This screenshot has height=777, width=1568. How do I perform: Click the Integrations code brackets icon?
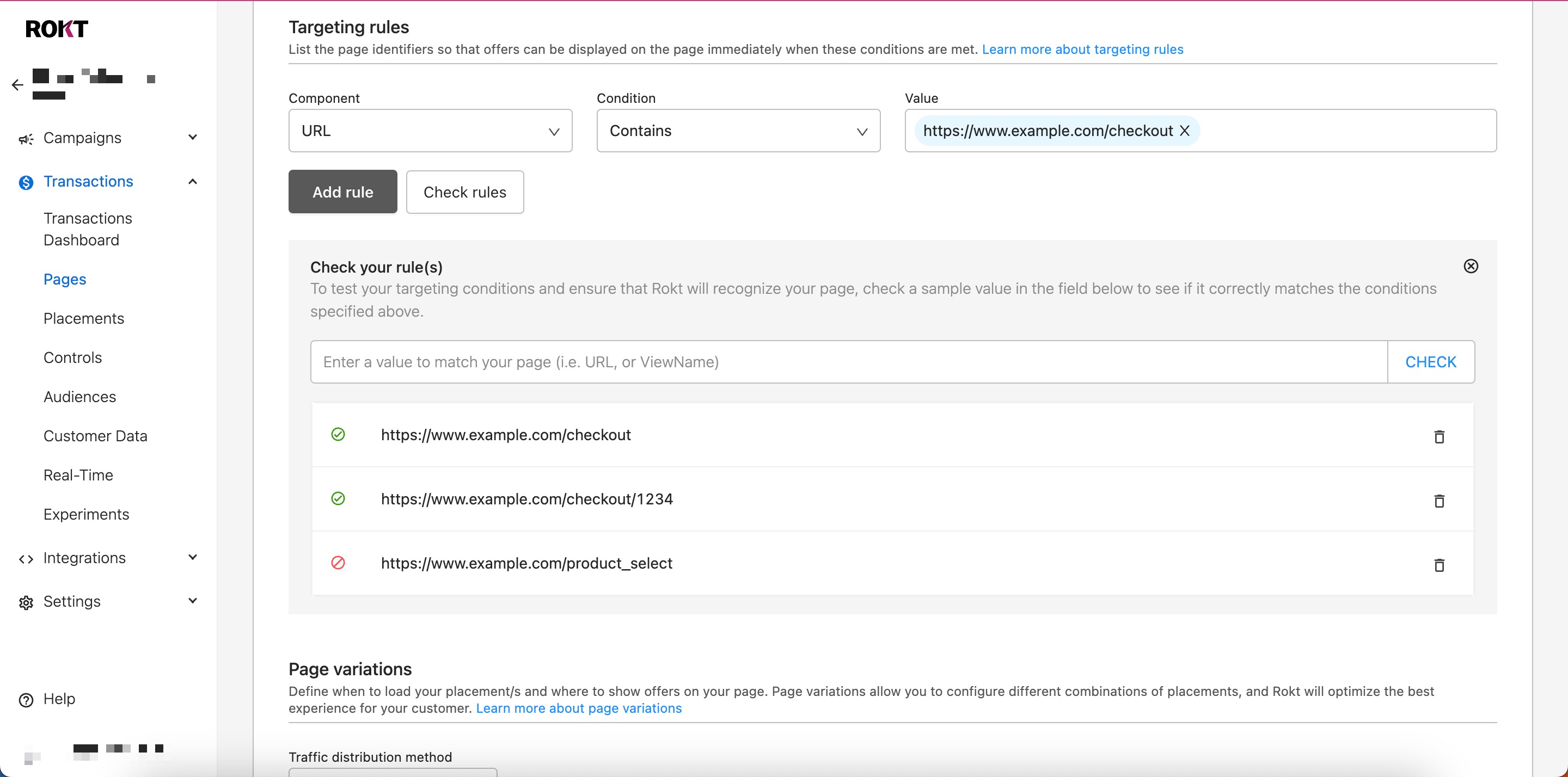pyautogui.click(x=26, y=559)
